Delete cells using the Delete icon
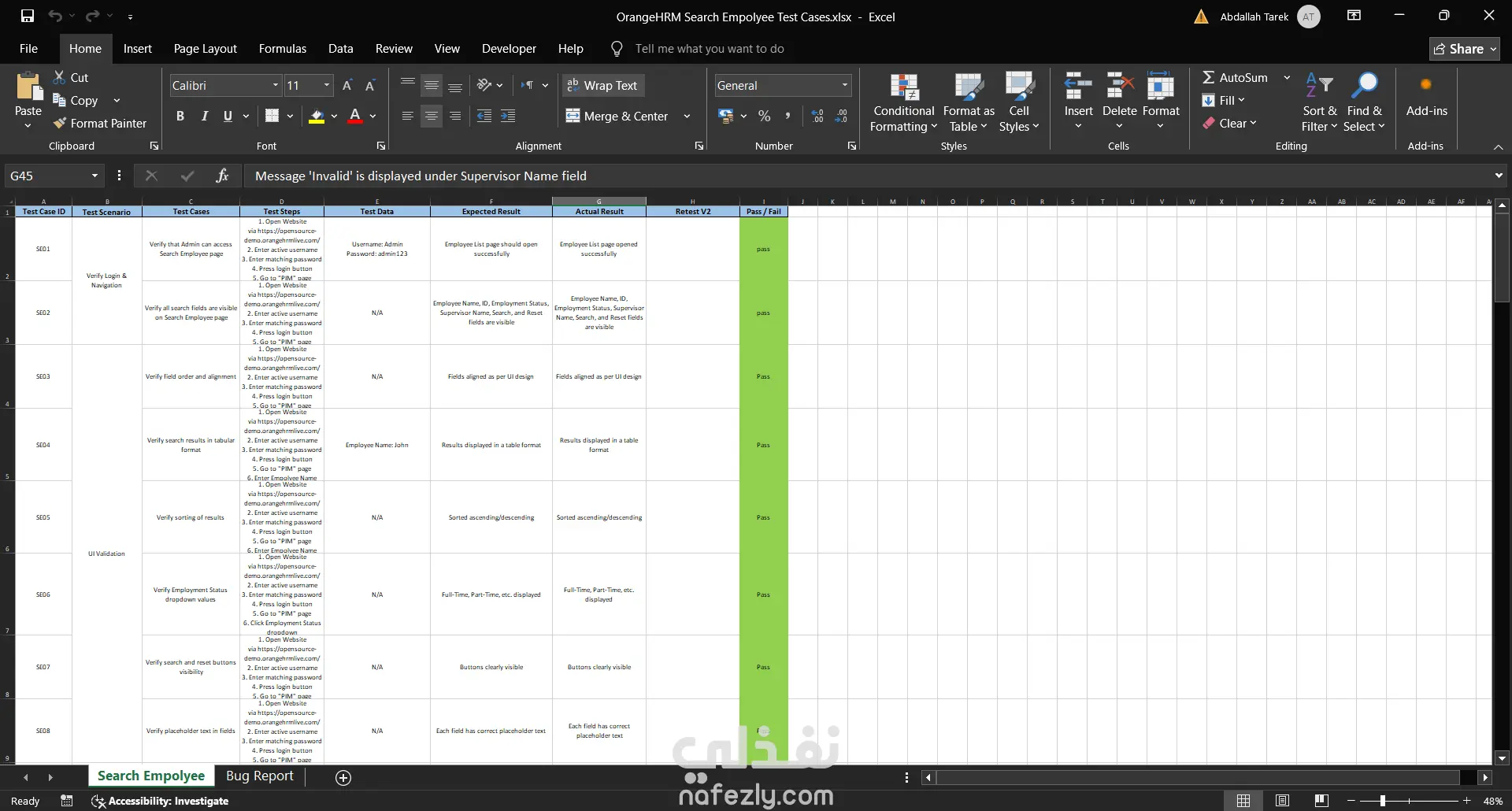The image size is (1512, 811). 1119,87
